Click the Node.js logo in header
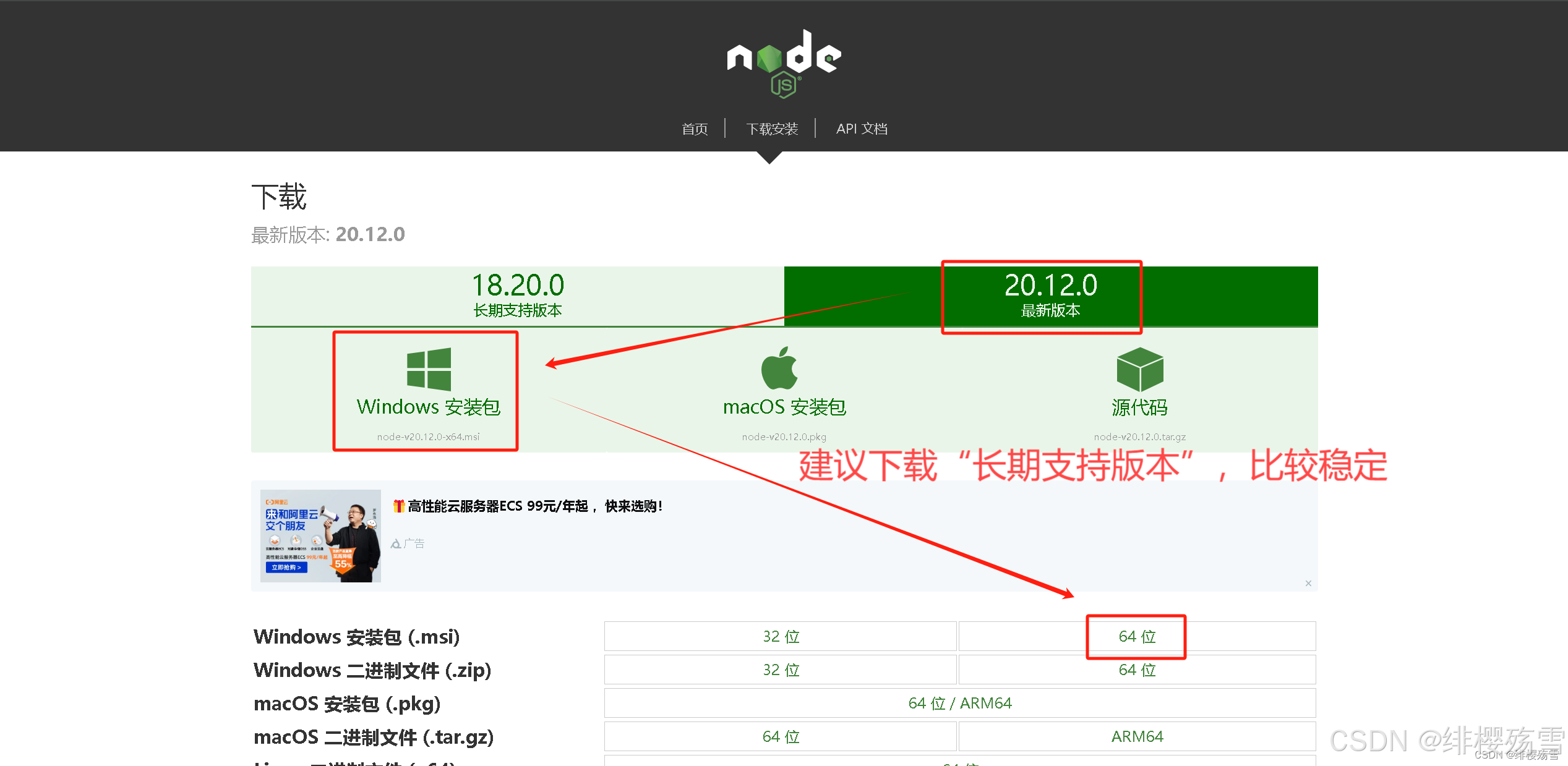The width and height of the screenshot is (1568, 766). [x=784, y=63]
